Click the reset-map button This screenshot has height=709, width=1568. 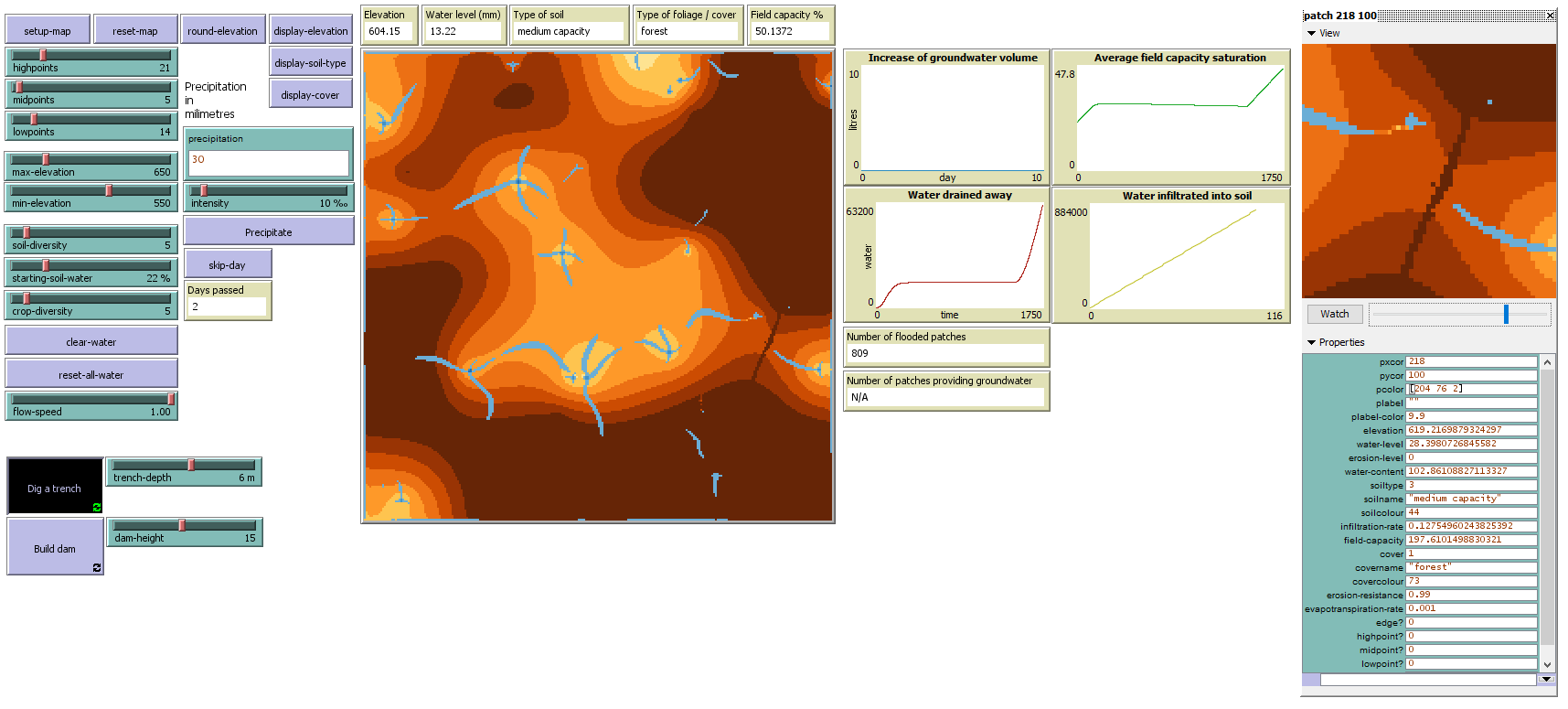point(134,30)
